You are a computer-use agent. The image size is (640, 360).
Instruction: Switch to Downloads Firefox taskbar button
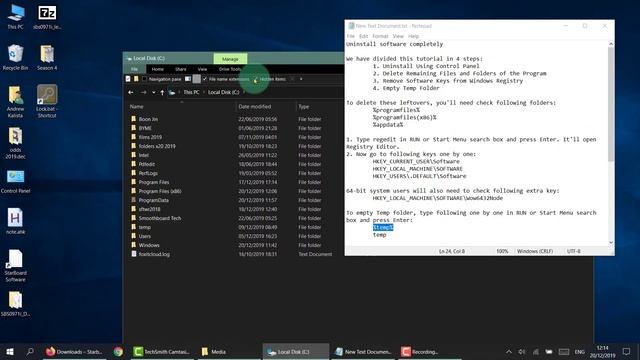(x=74, y=351)
